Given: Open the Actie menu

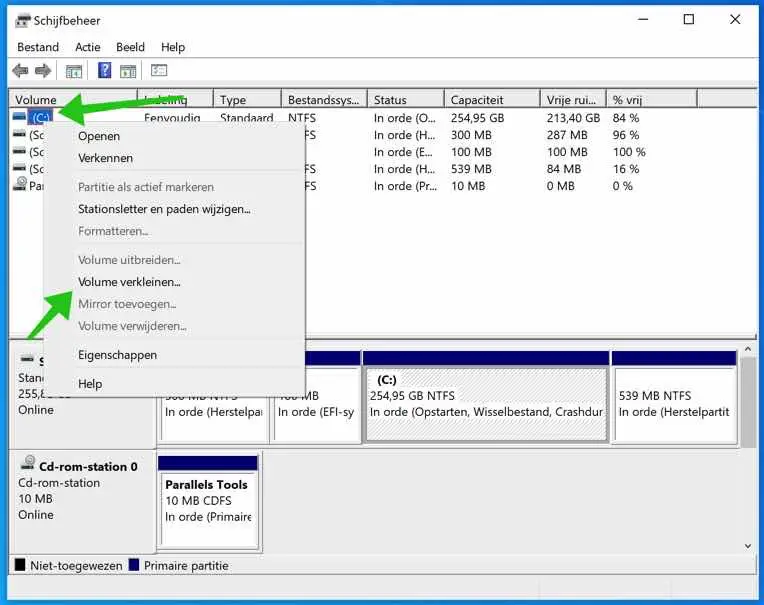Looking at the screenshot, I should [x=88, y=47].
